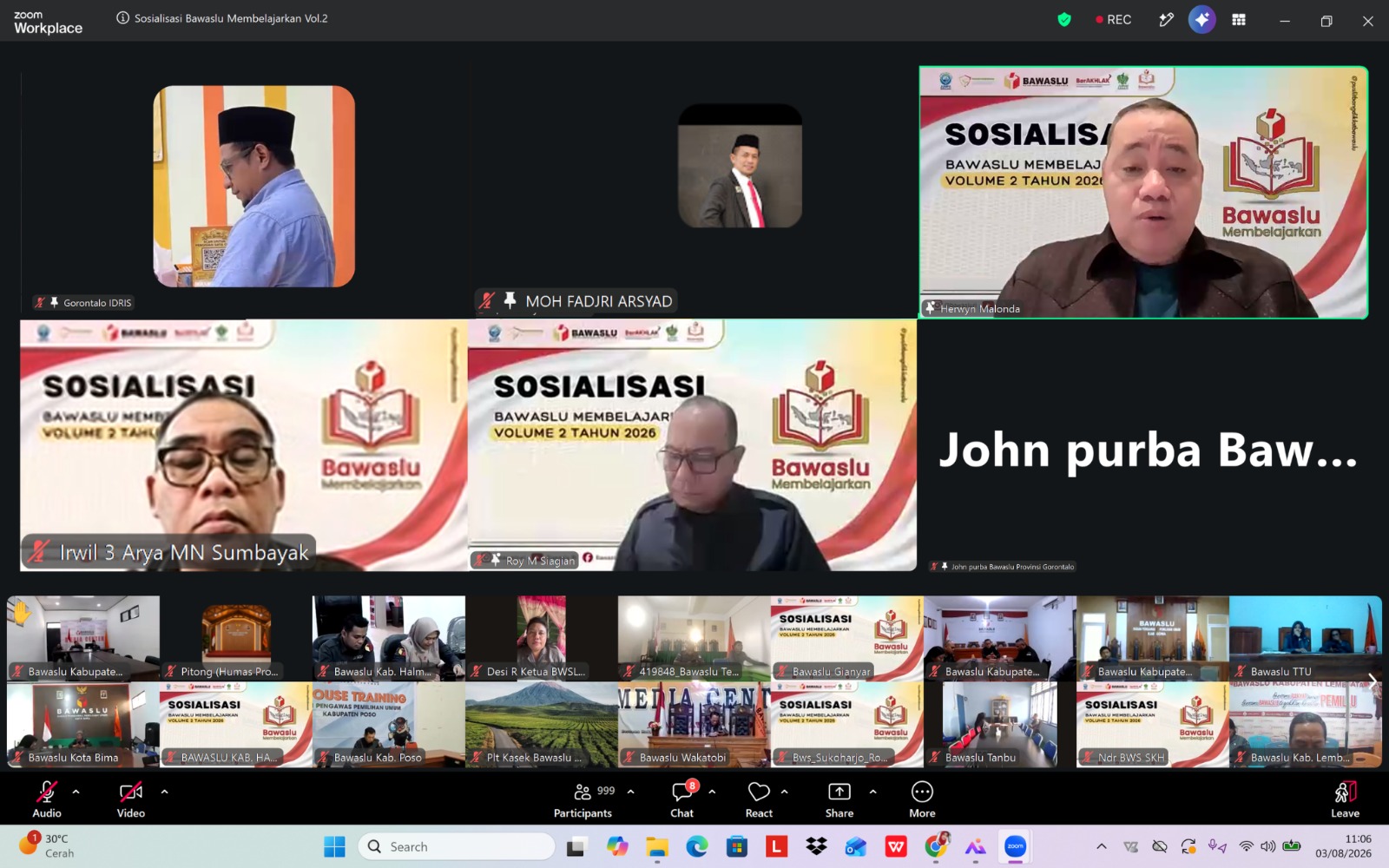Open the Zoom taskbar icon
Image resolution: width=1389 pixels, height=868 pixels.
(1016, 846)
